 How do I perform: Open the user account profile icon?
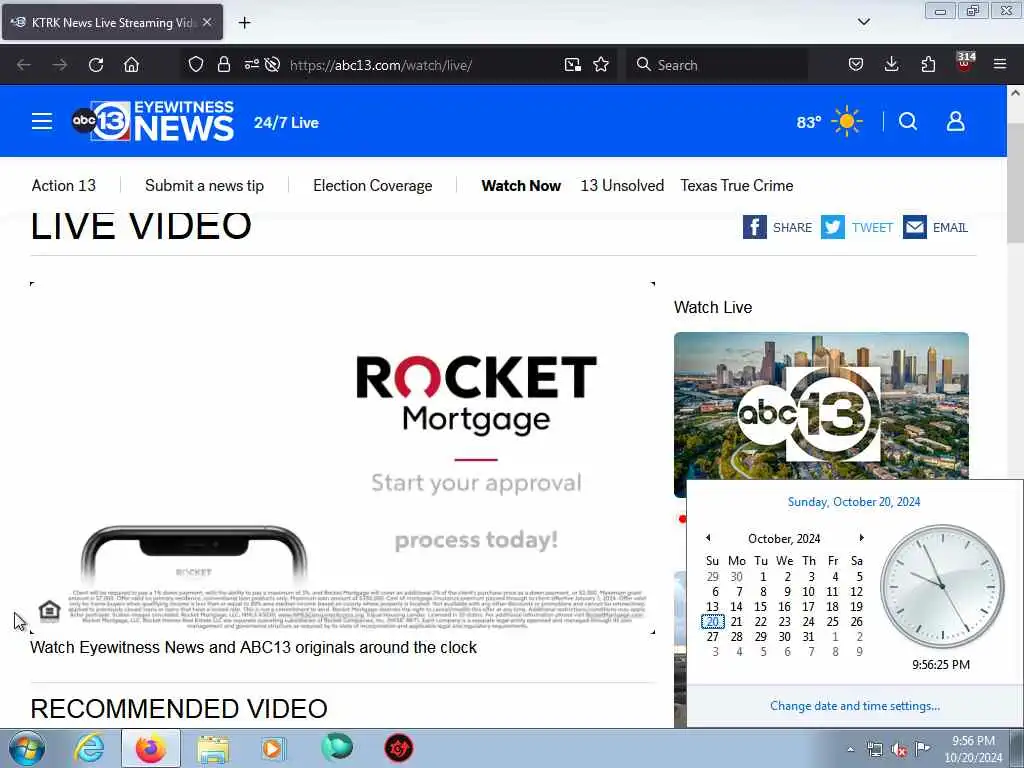pos(955,121)
